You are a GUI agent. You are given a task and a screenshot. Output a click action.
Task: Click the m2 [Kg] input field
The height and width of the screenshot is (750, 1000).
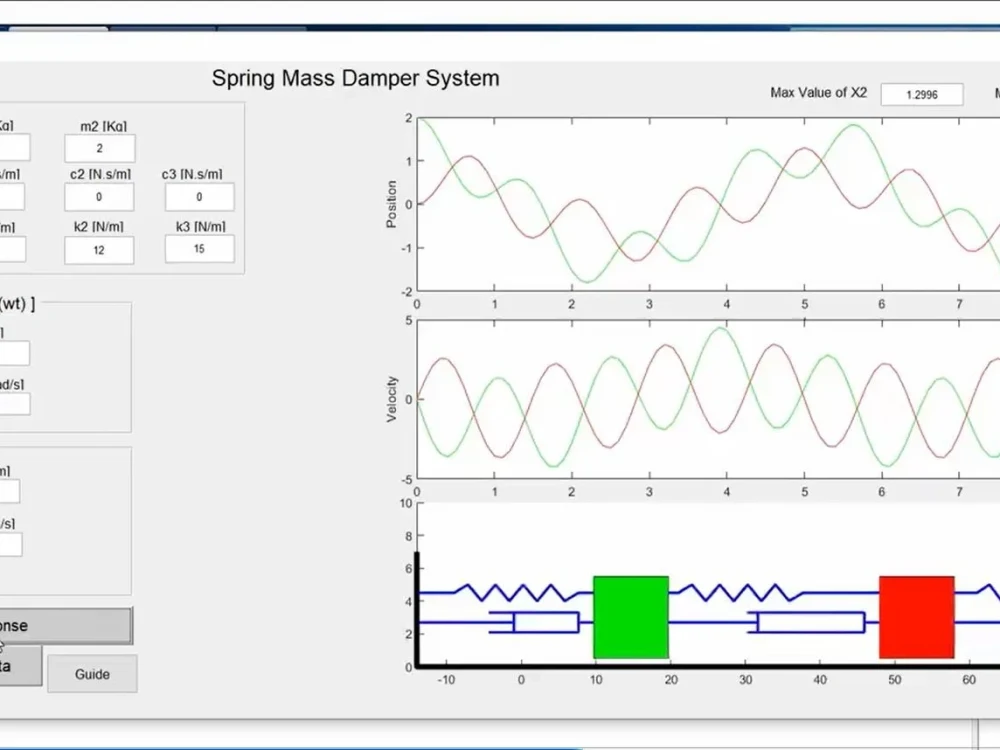pyautogui.click(x=101, y=147)
